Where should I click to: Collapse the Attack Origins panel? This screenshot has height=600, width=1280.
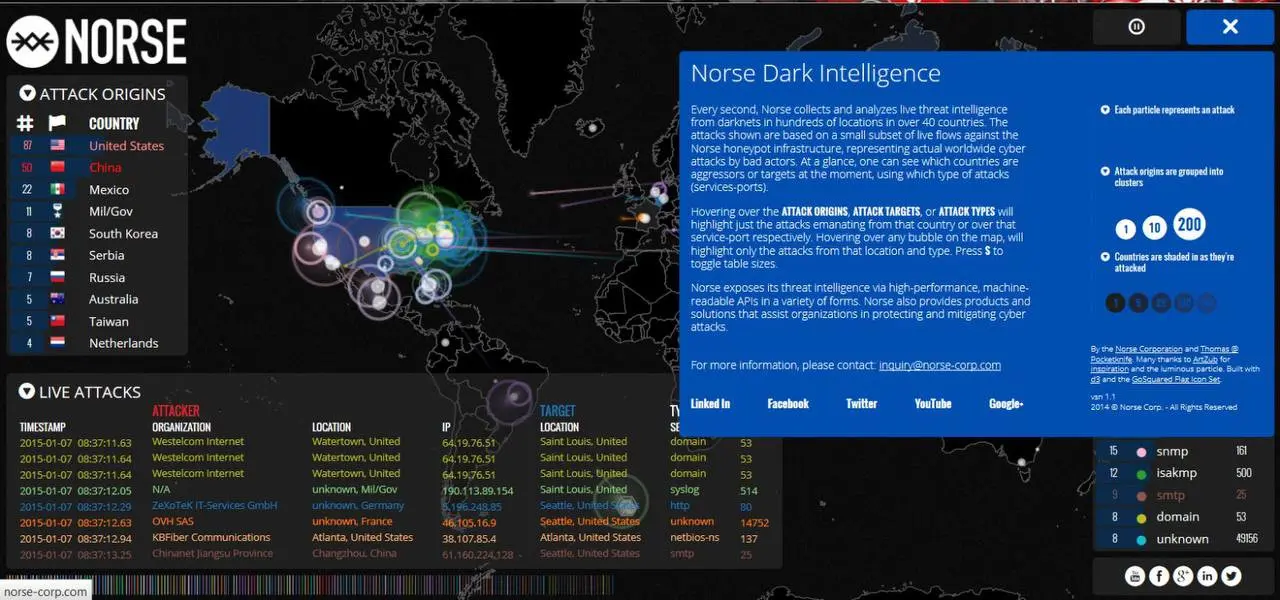click(27, 94)
